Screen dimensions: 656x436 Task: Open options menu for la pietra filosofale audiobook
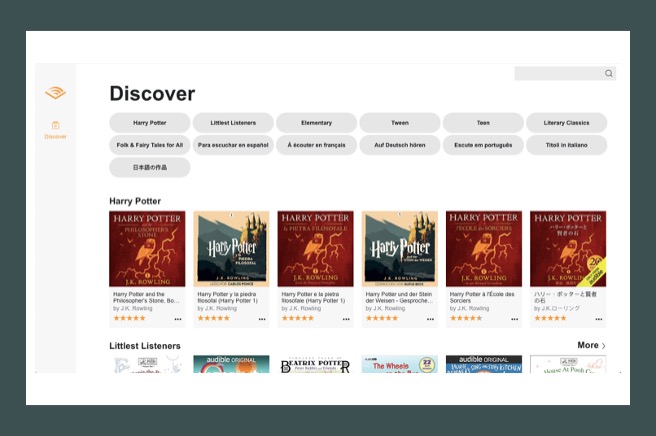pyautogui.click(x=346, y=319)
